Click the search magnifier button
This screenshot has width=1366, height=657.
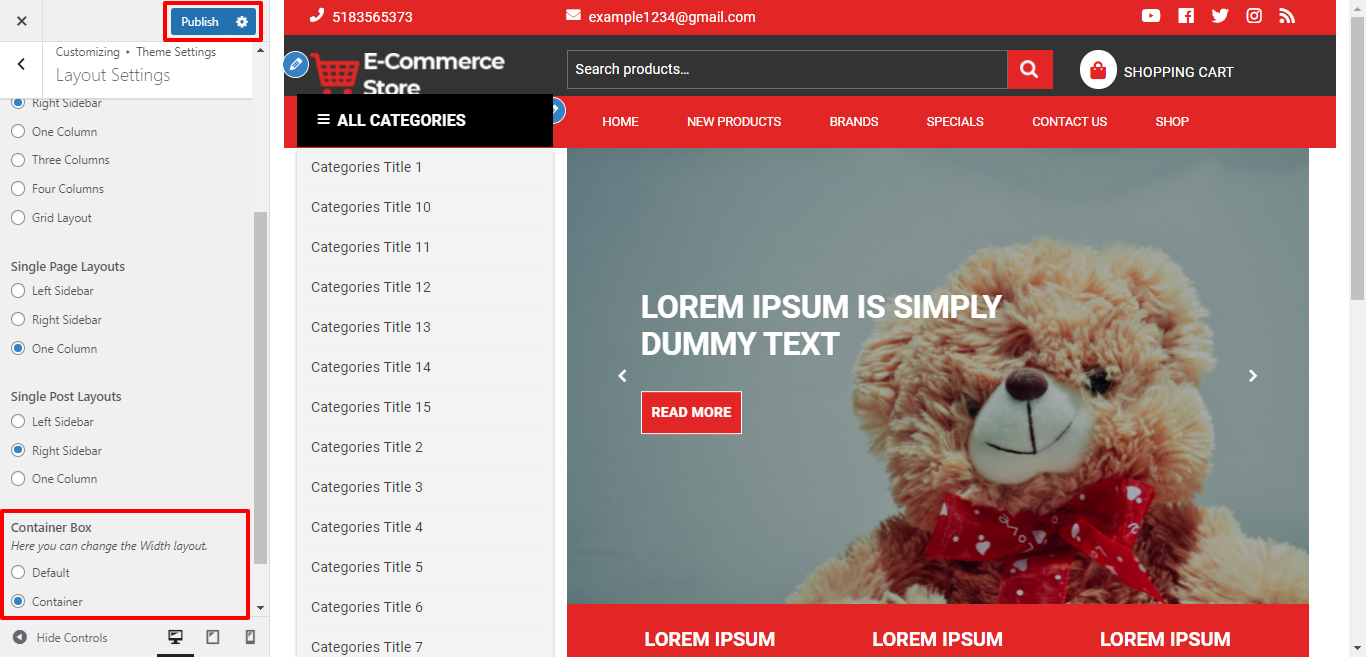(x=1029, y=69)
